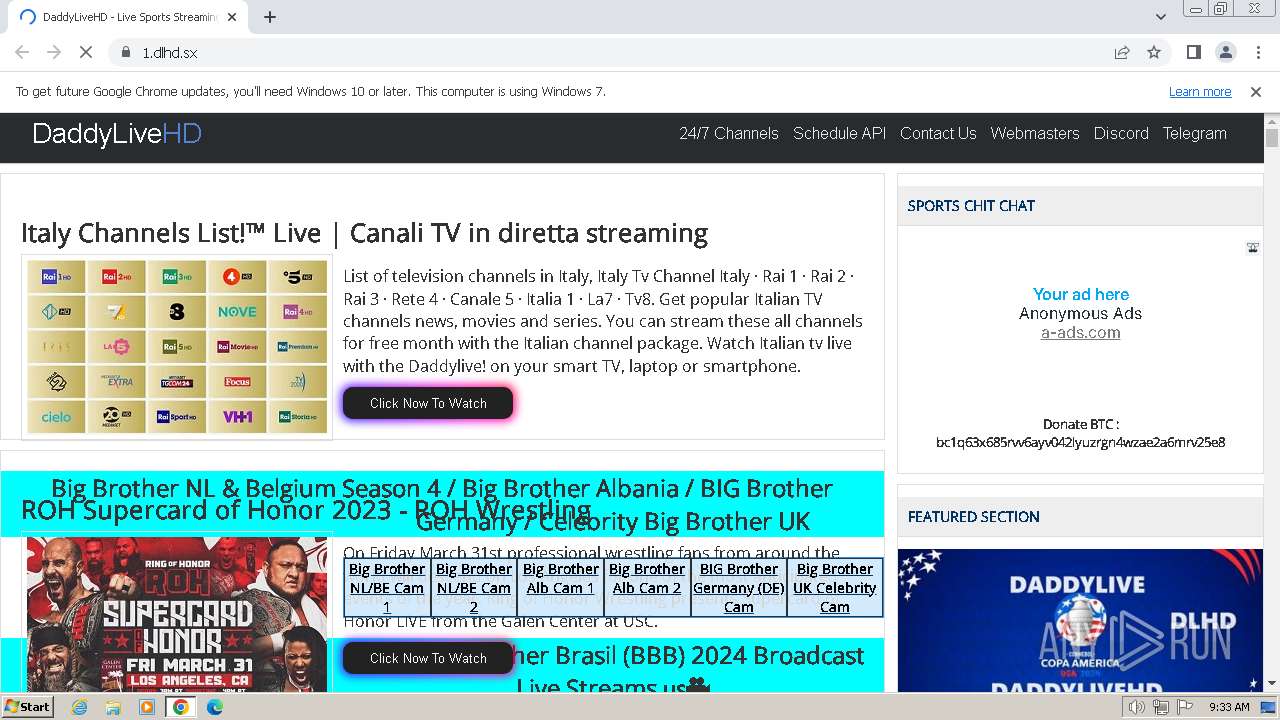Open 24/7 Channels menu item
This screenshot has width=1280, height=720.
click(729, 133)
